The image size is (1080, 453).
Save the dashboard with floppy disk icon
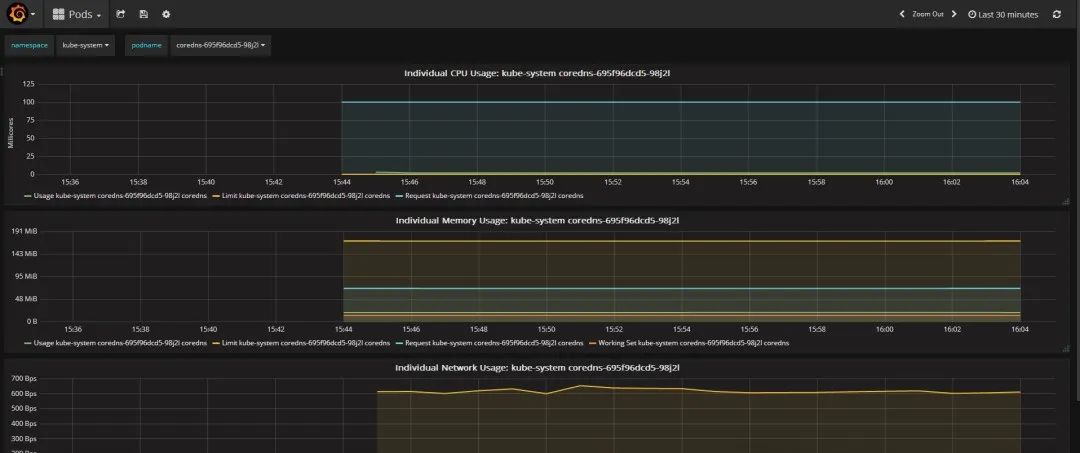click(143, 14)
